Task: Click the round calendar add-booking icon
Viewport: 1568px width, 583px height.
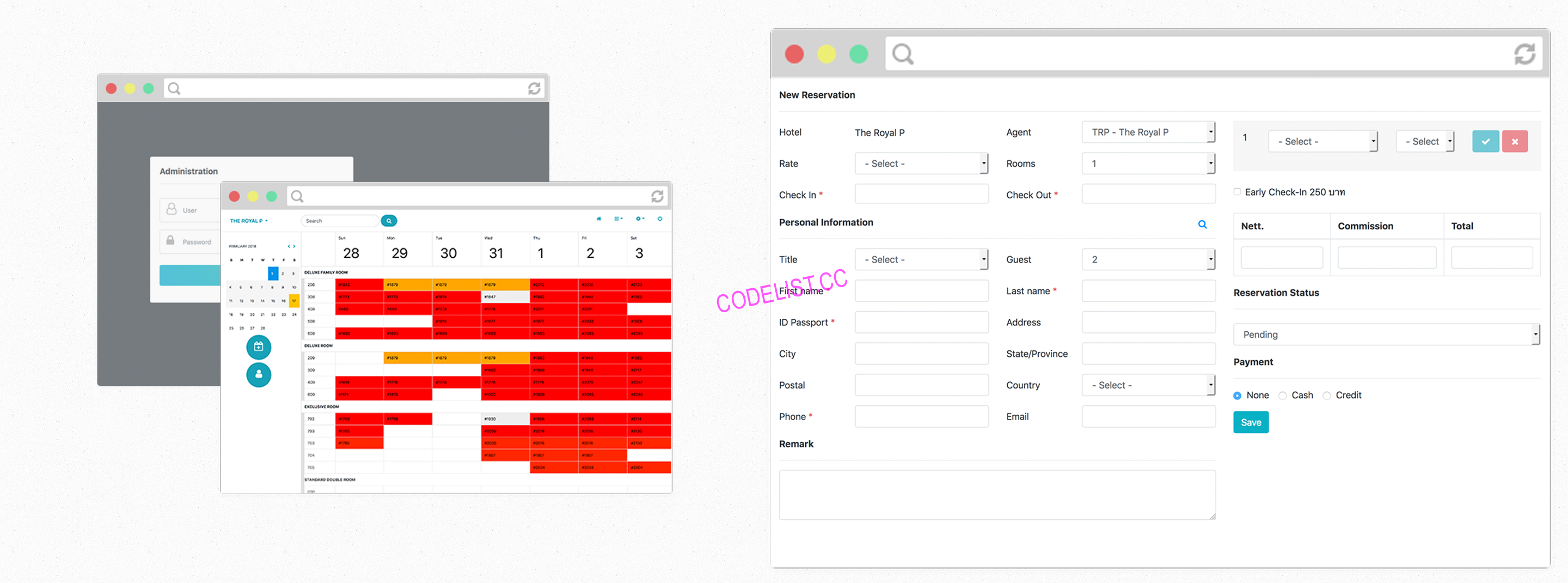Action: click(x=259, y=347)
